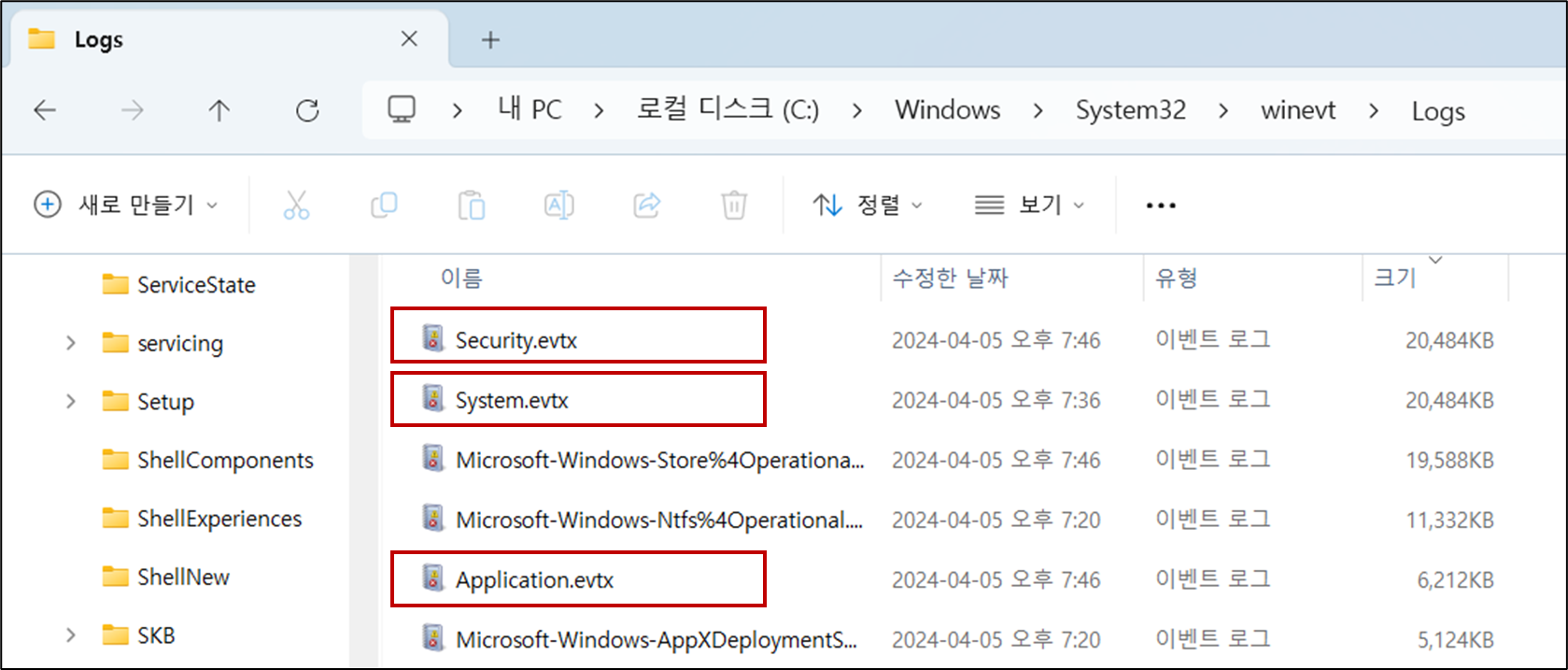Click the AppXDeploymentS file icon
Screen dimensions: 1568x670
coord(432,637)
